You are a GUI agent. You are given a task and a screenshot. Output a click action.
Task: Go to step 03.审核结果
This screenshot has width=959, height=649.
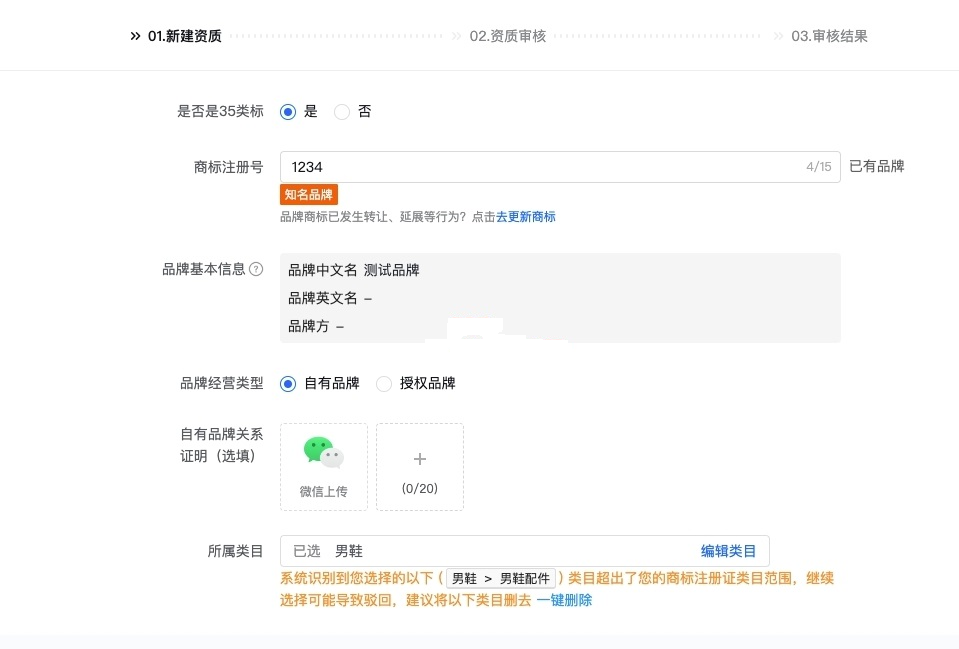click(x=829, y=36)
